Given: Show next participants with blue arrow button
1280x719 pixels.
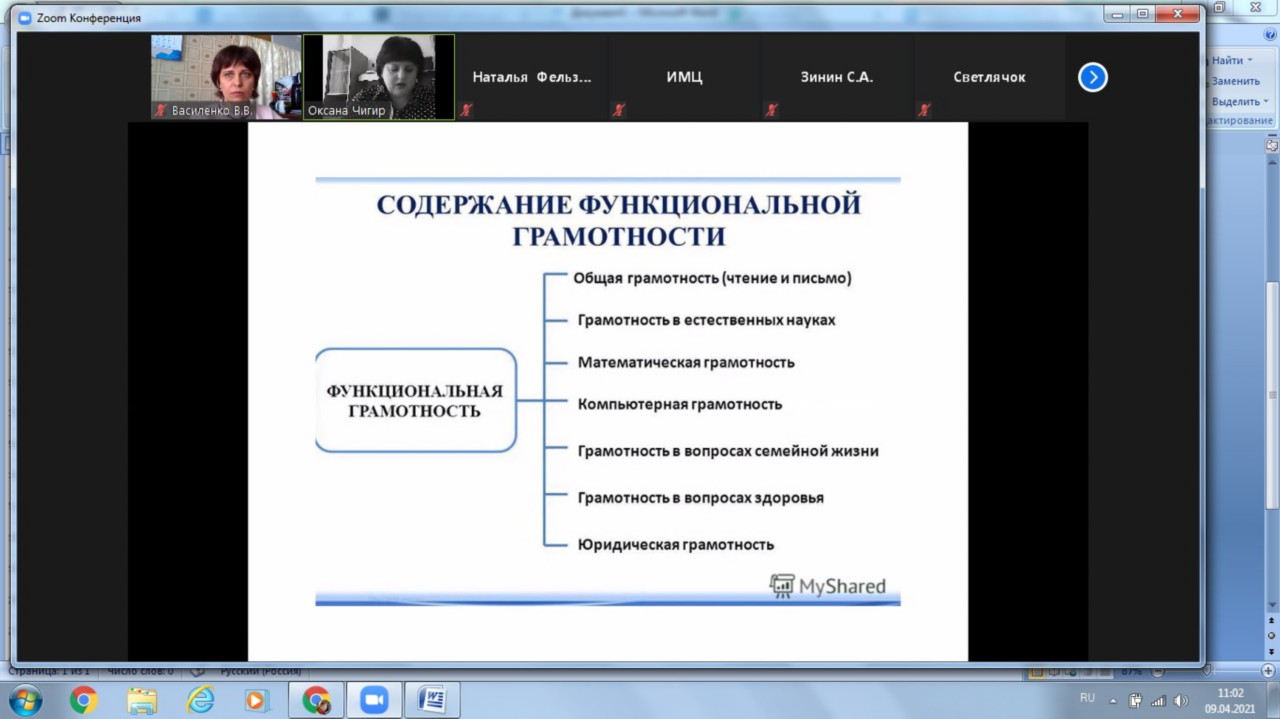Looking at the screenshot, I should click(x=1092, y=77).
